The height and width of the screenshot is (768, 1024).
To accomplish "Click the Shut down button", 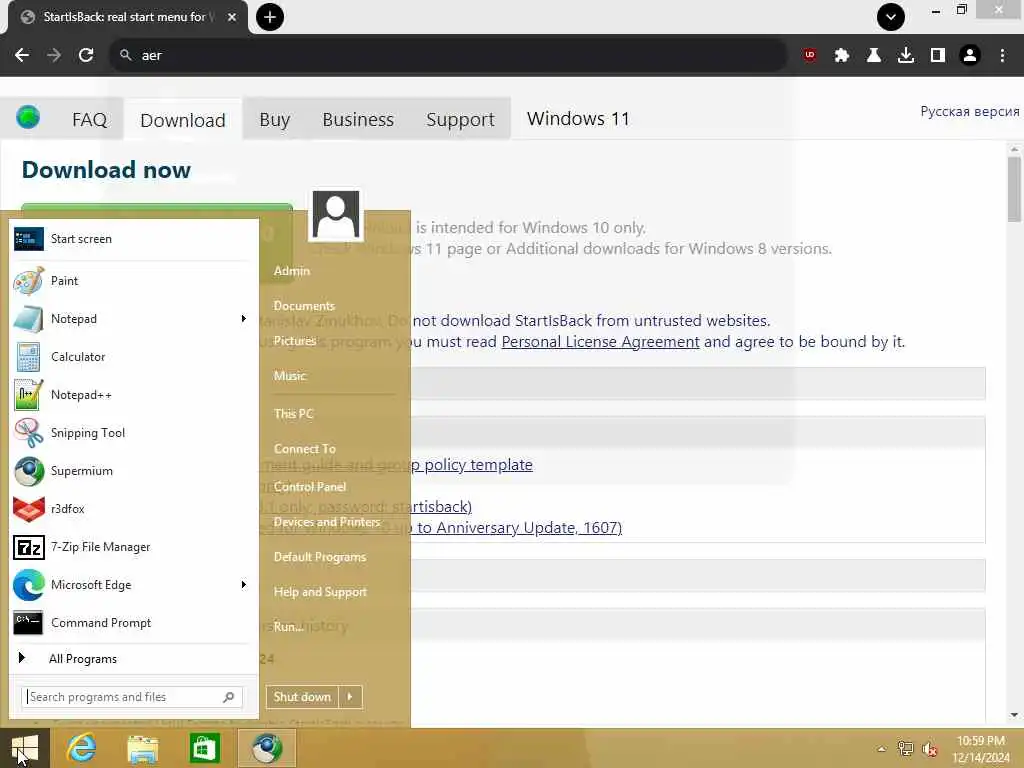I will [302, 697].
